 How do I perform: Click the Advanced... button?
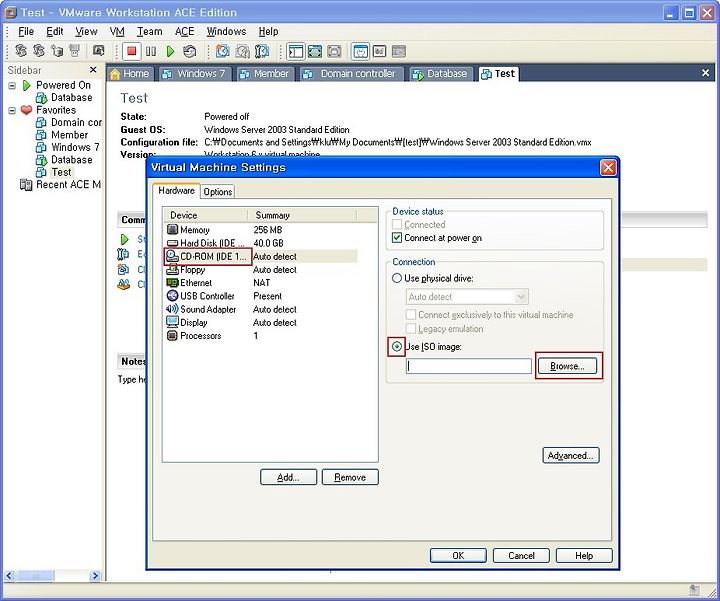coord(571,455)
